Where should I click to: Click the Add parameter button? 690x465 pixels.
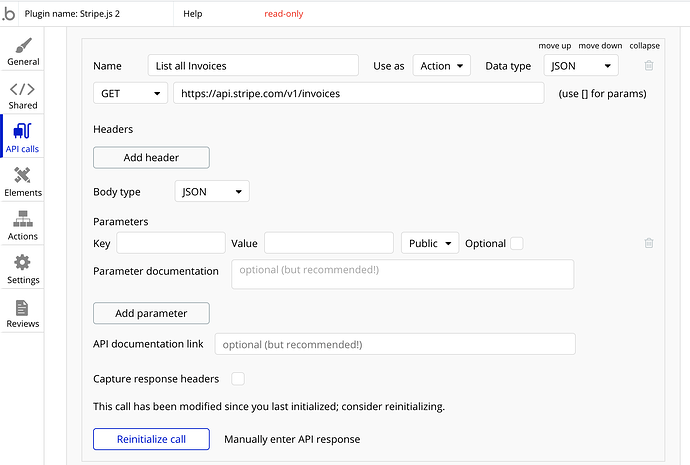151,313
